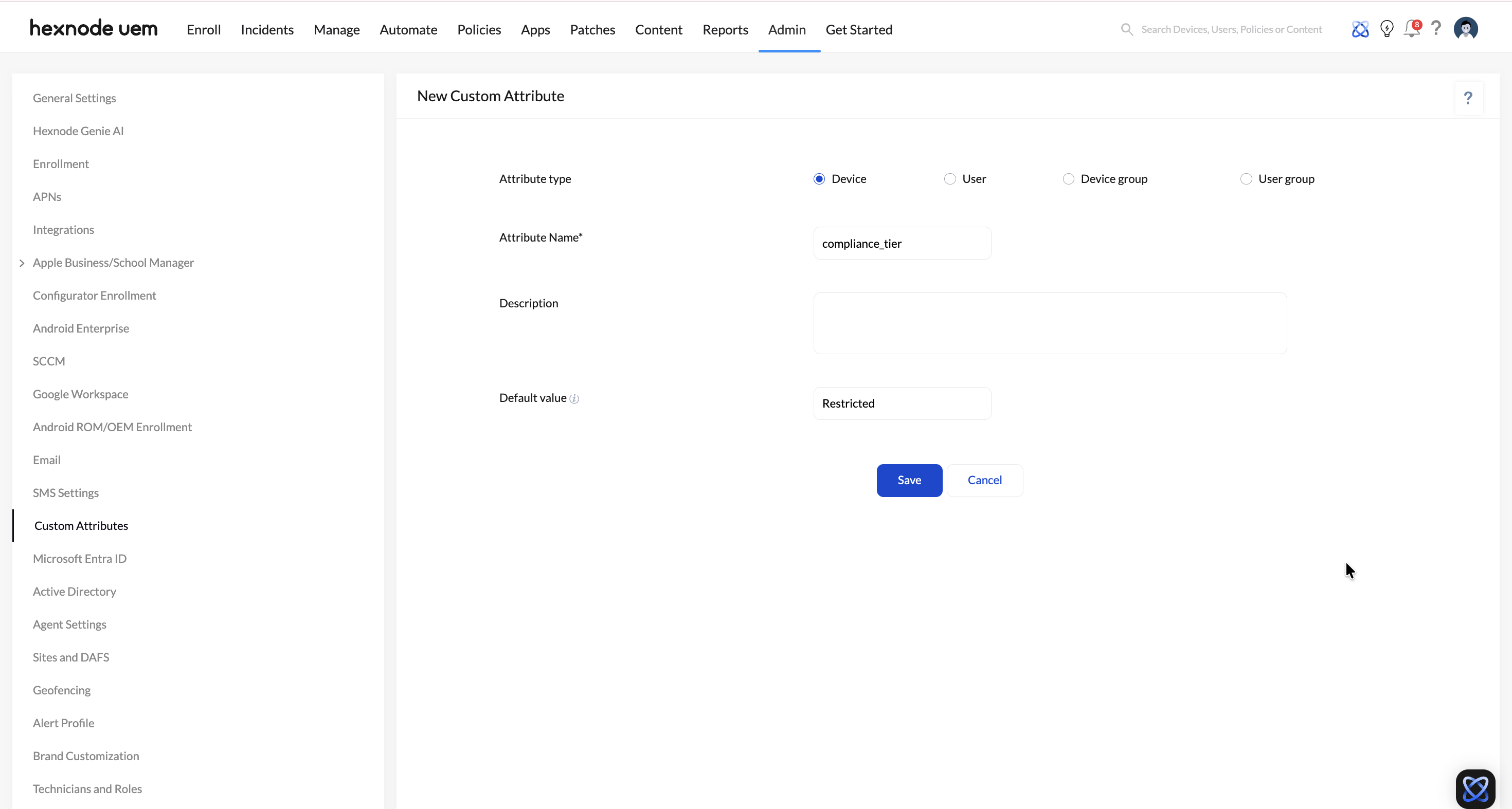Click the lightbulb tips icon
The width and height of the screenshot is (1512, 809).
coord(1387,29)
